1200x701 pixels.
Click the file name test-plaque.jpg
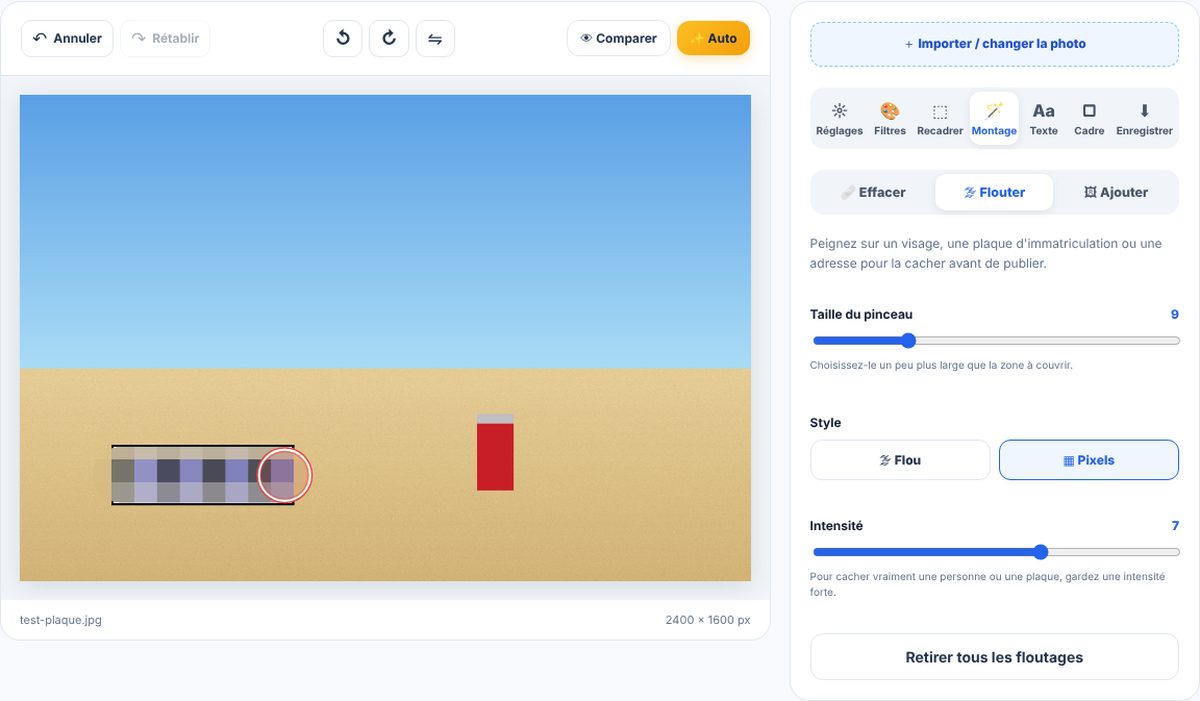tap(61, 620)
